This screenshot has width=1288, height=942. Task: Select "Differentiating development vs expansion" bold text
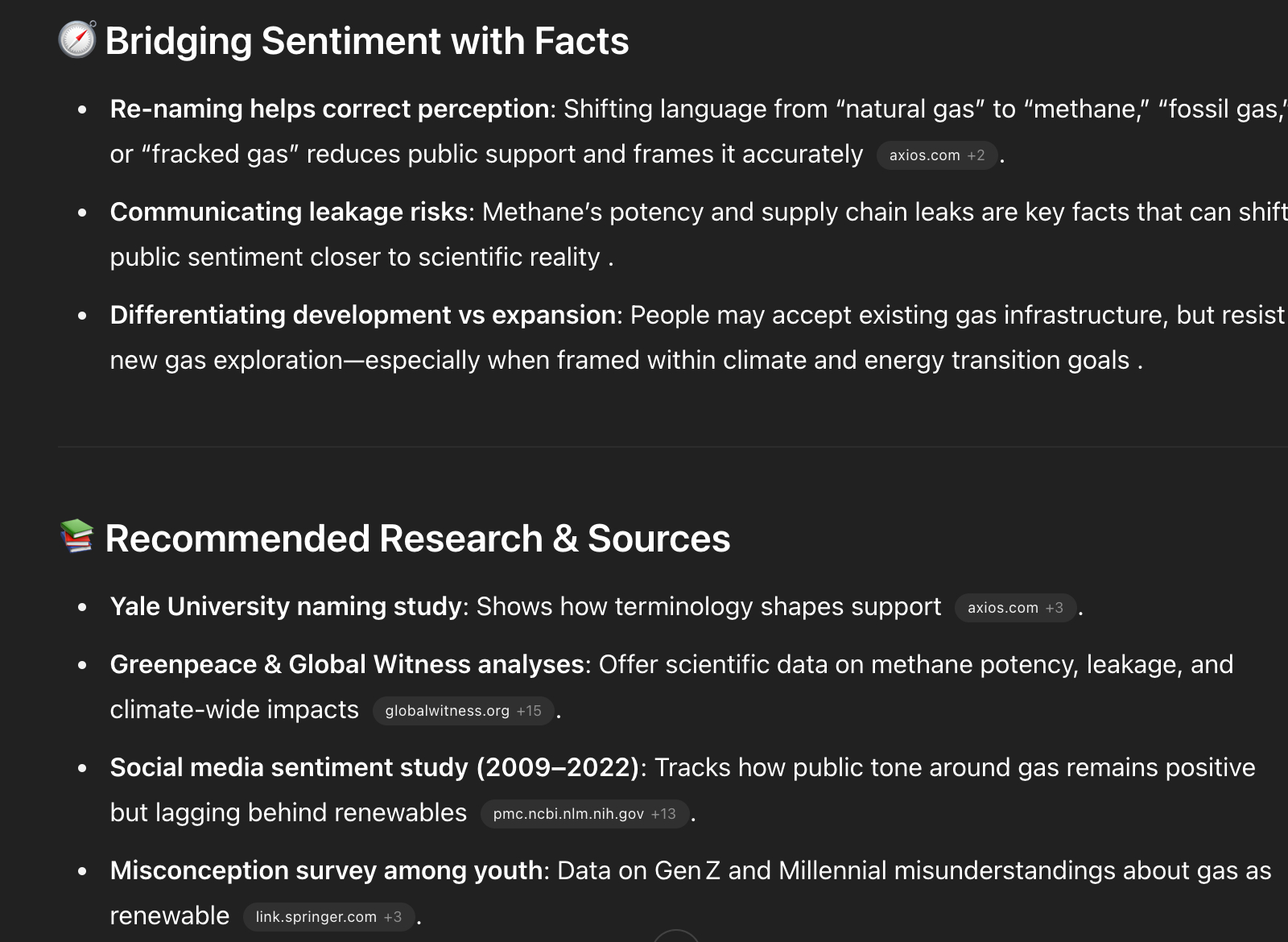pyautogui.click(x=363, y=315)
